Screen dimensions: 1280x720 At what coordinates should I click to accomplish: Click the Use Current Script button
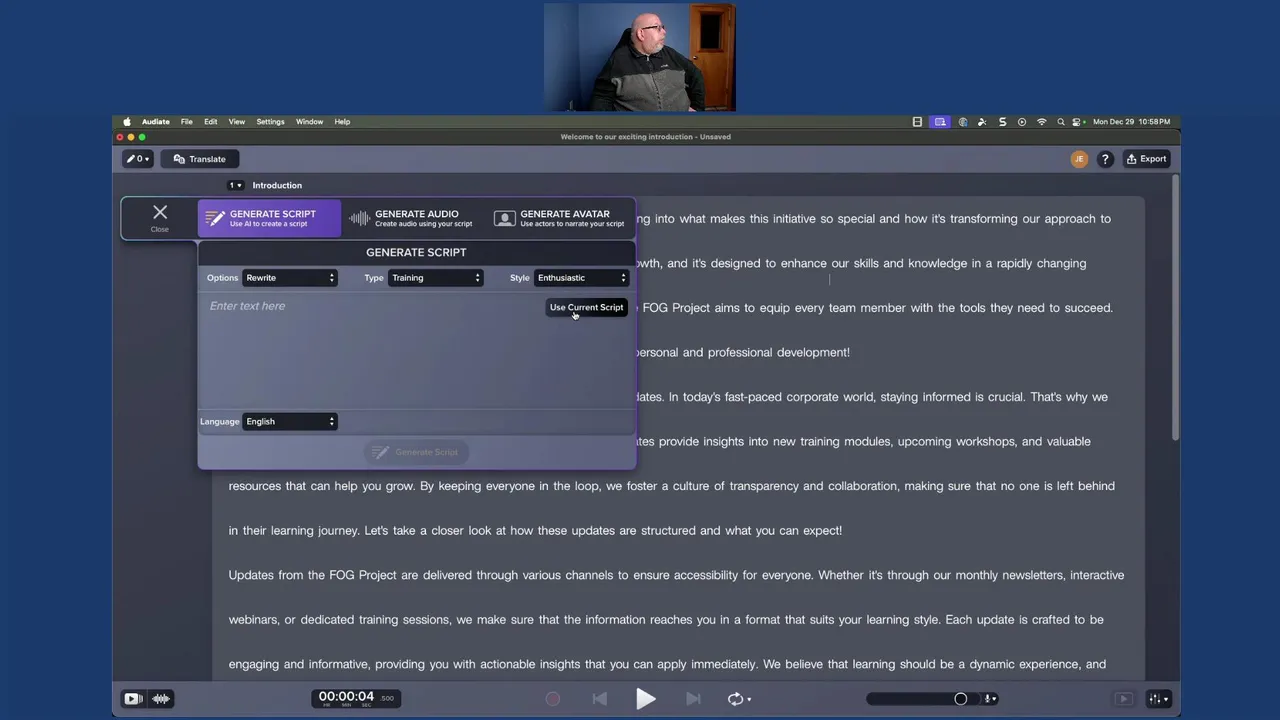586,308
